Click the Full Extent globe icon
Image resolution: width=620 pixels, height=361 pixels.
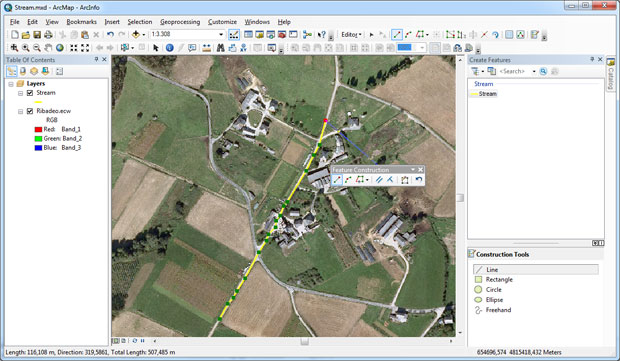click(60, 48)
